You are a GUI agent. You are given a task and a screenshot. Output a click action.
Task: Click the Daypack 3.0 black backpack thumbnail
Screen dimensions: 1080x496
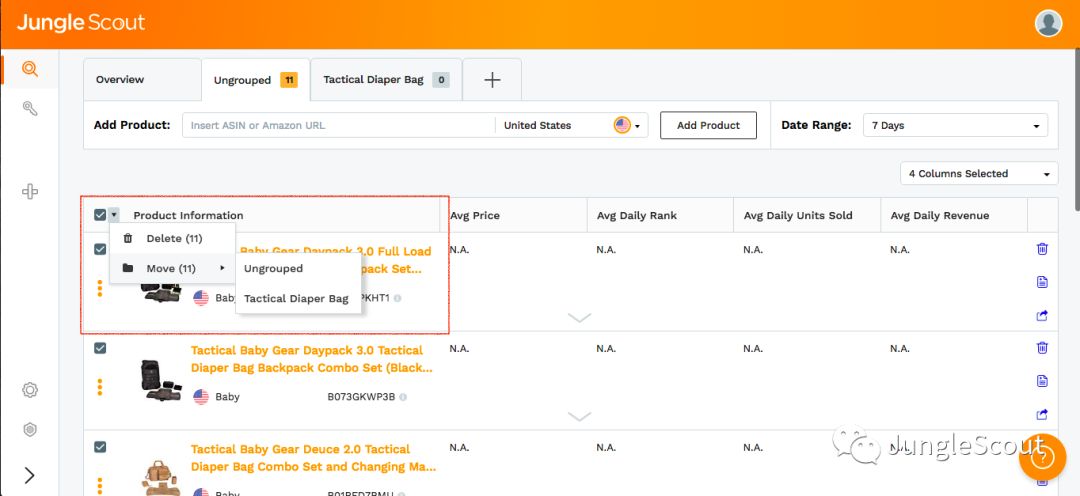pos(161,380)
